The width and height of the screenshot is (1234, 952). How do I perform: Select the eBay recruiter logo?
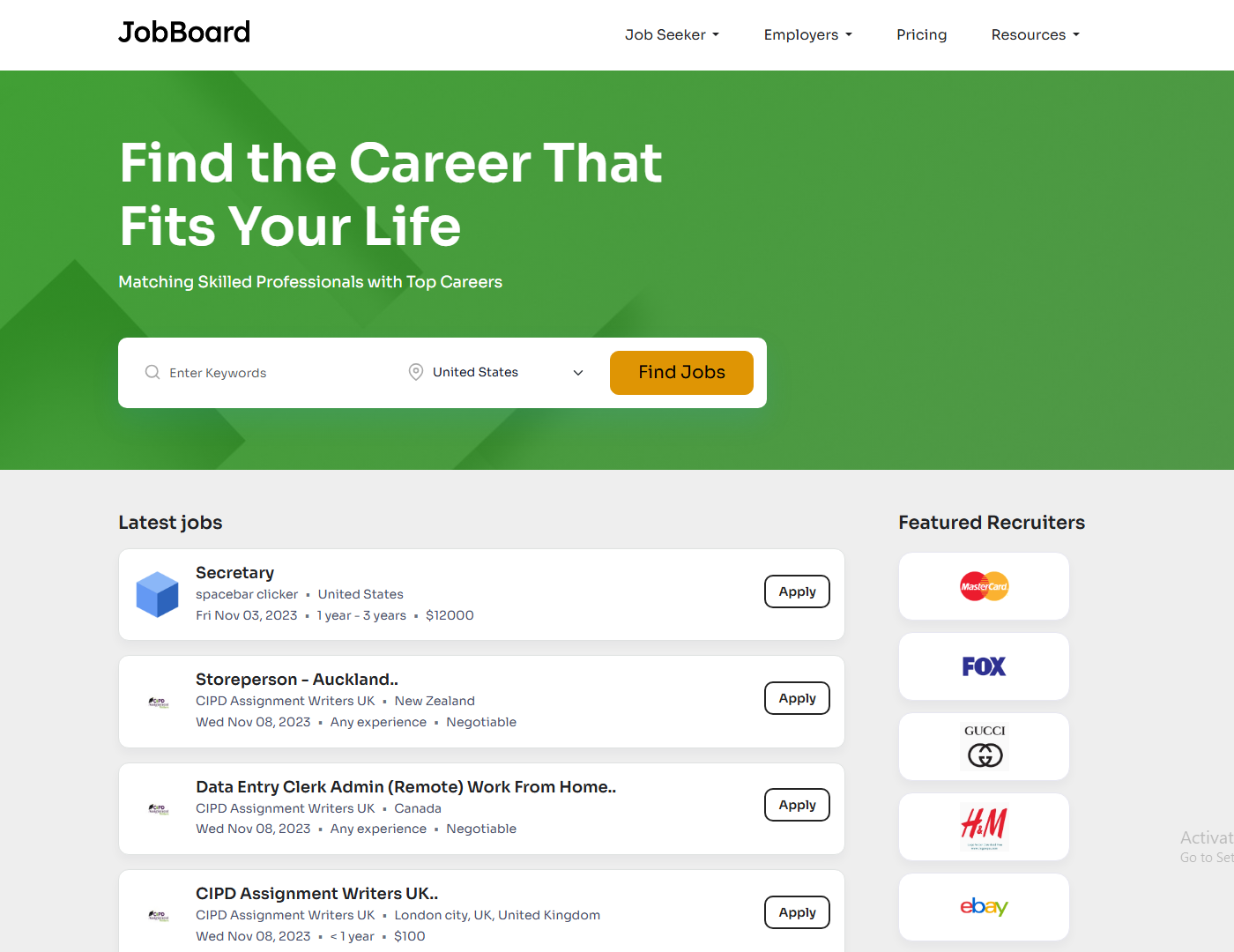pos(984,906)
